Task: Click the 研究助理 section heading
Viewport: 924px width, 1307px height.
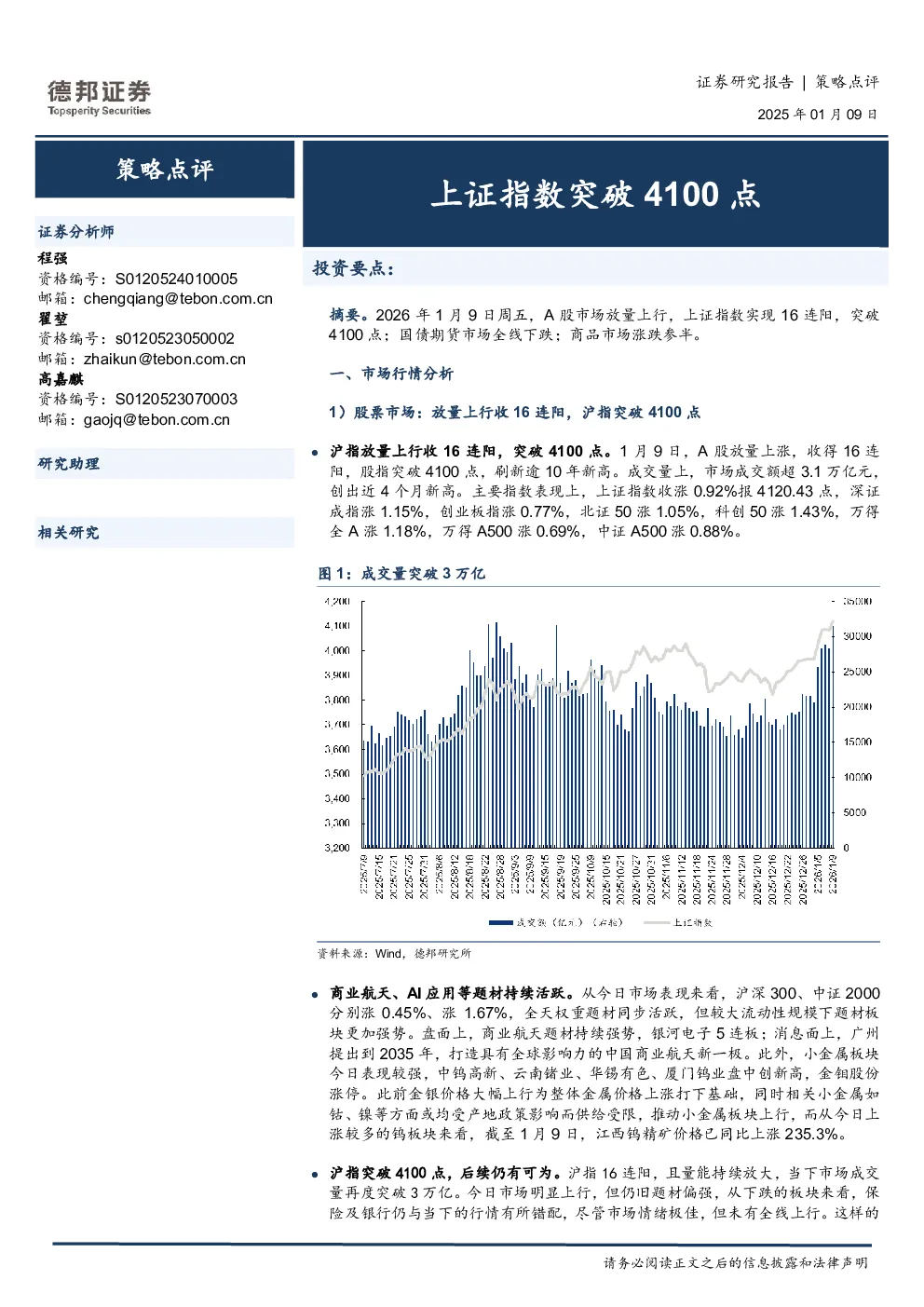Action: (68, 464)
